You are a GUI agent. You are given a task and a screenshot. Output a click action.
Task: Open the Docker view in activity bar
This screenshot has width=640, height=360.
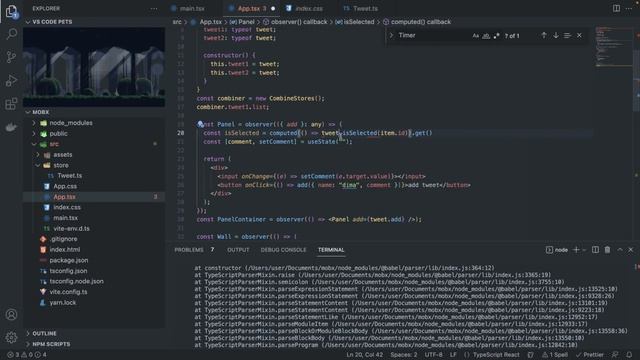pos(11,127)
